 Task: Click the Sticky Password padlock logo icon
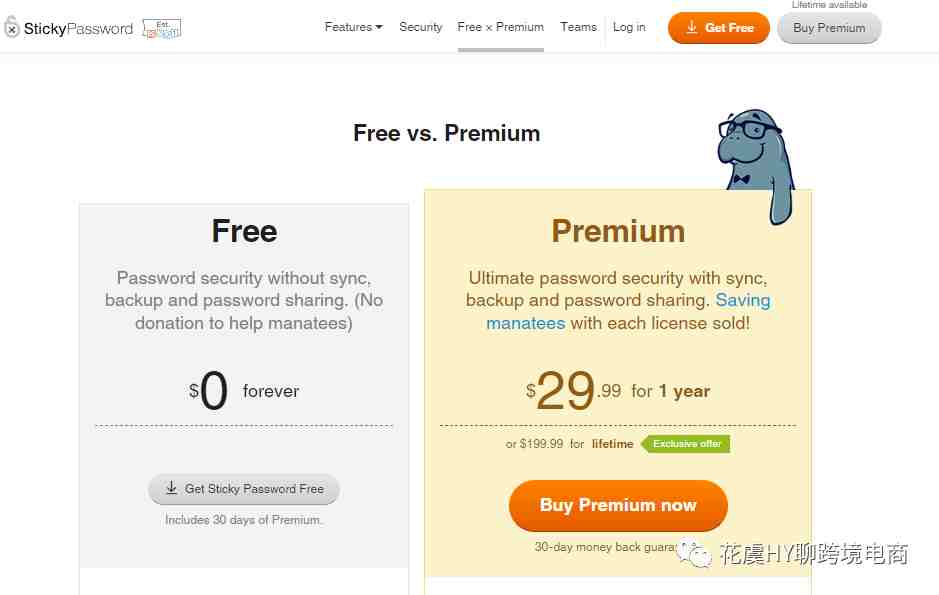tap(11, 28)
